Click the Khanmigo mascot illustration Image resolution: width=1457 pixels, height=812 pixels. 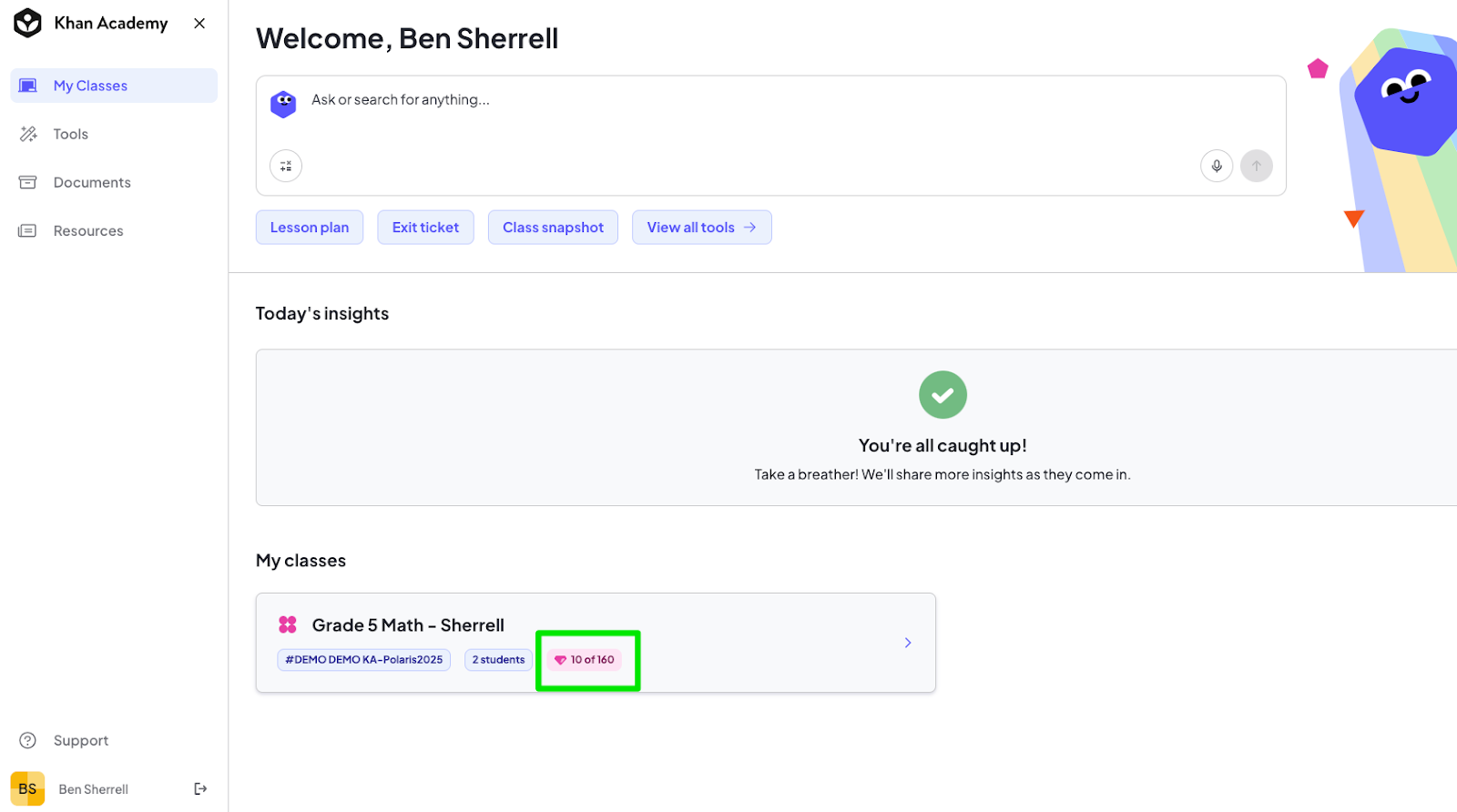click(x=1407, y=100)
